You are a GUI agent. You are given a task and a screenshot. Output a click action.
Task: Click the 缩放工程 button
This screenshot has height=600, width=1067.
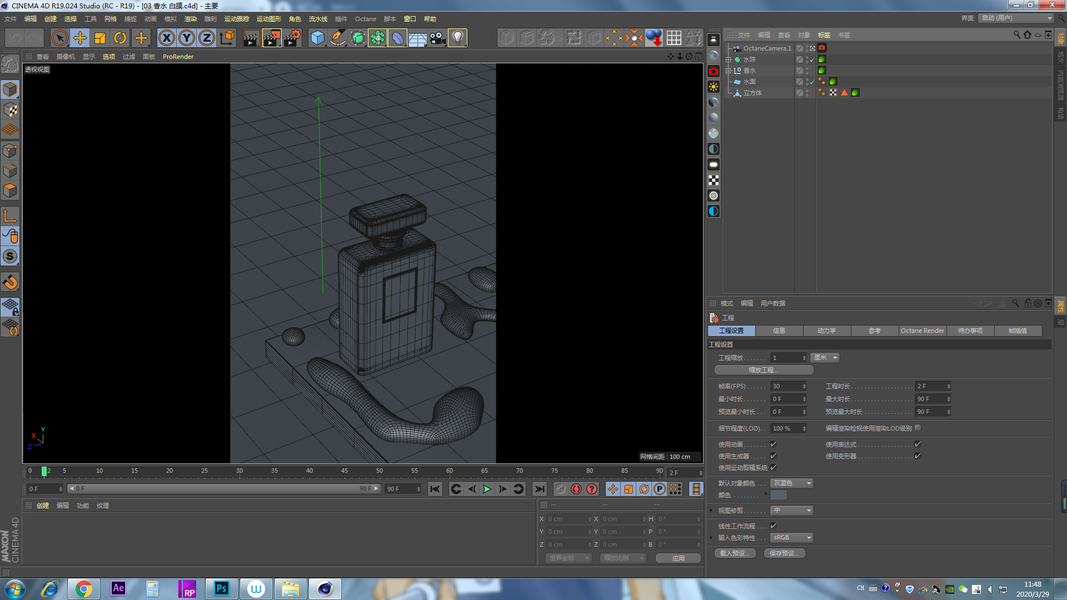point(763,370)
